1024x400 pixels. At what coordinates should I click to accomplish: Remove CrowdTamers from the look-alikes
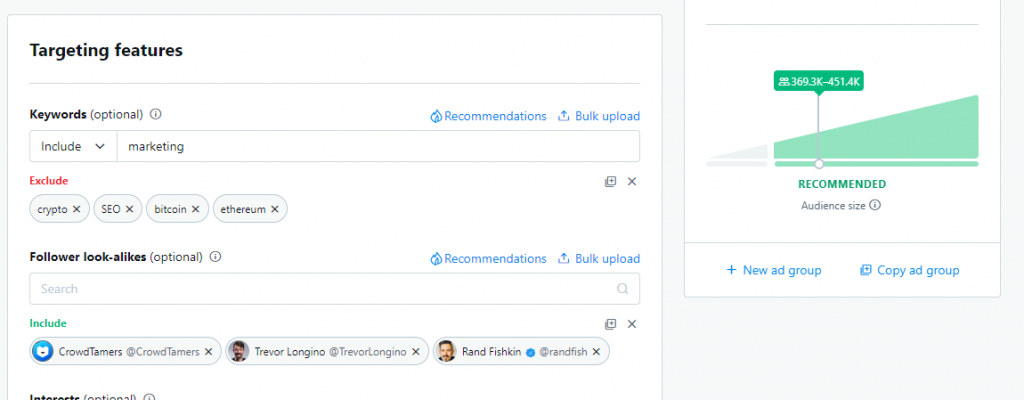pos(208,352)
